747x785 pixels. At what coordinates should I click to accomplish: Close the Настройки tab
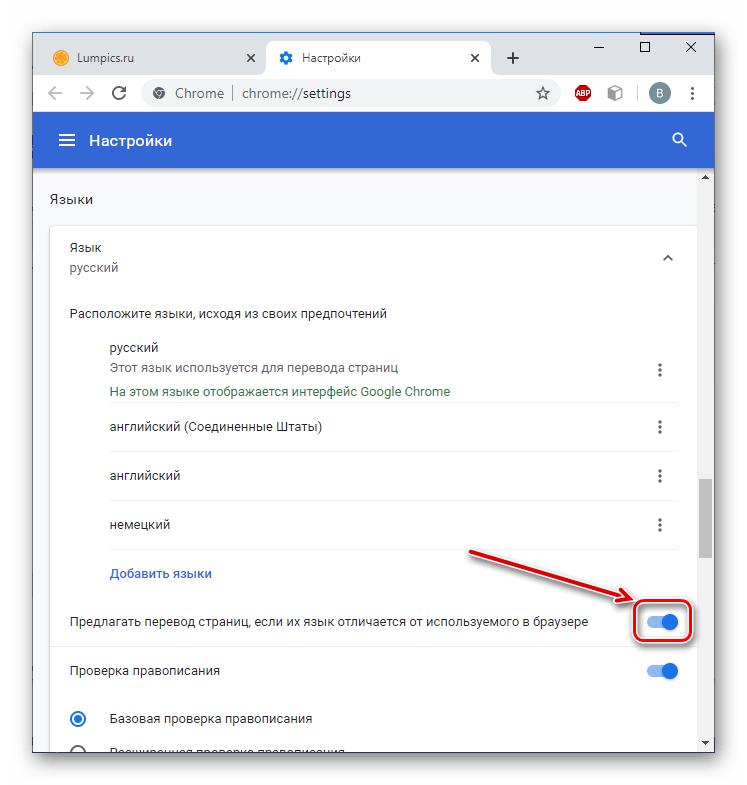(x=475, y=58)
